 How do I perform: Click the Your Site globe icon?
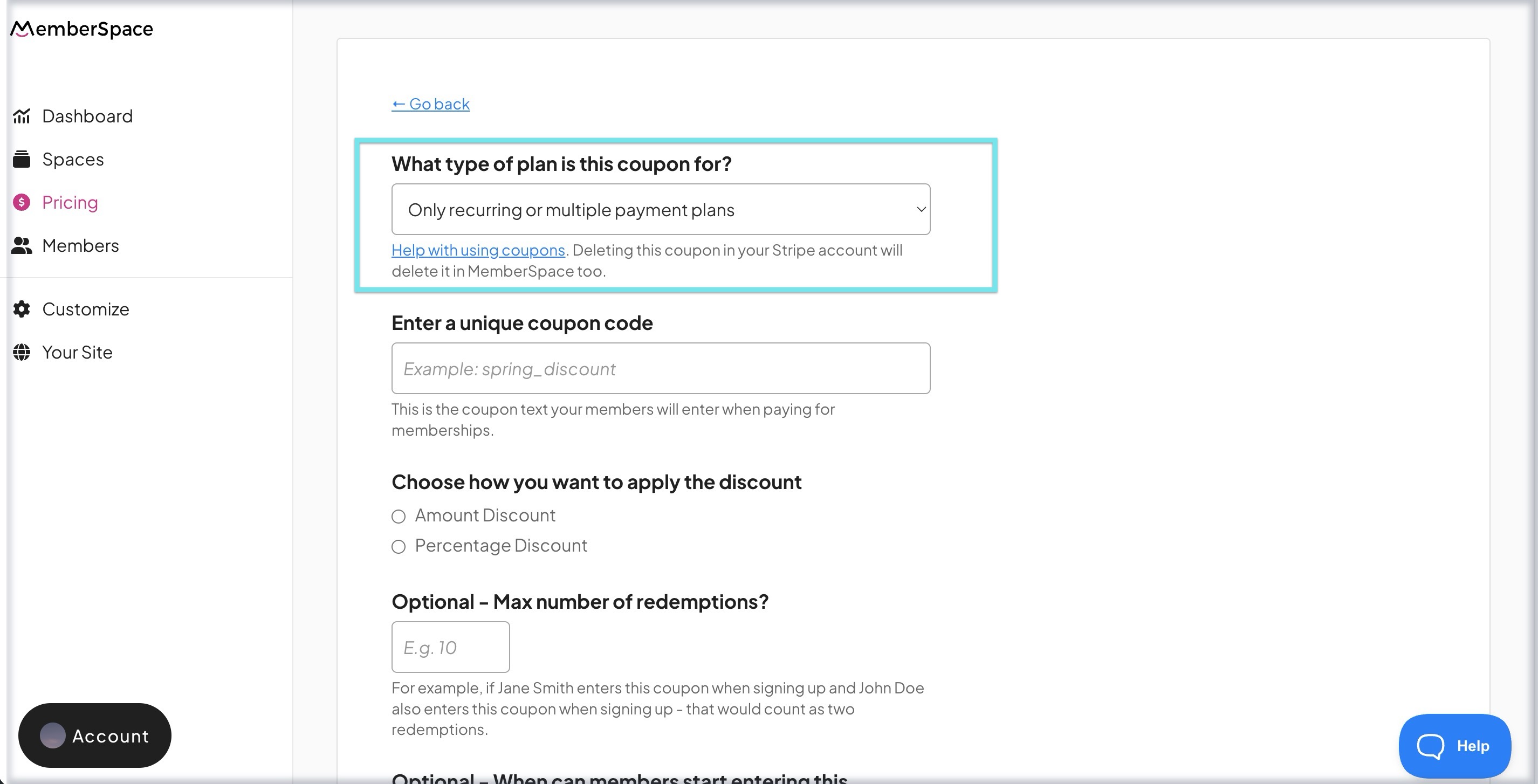pyautogui.click(x=22, y=352)
